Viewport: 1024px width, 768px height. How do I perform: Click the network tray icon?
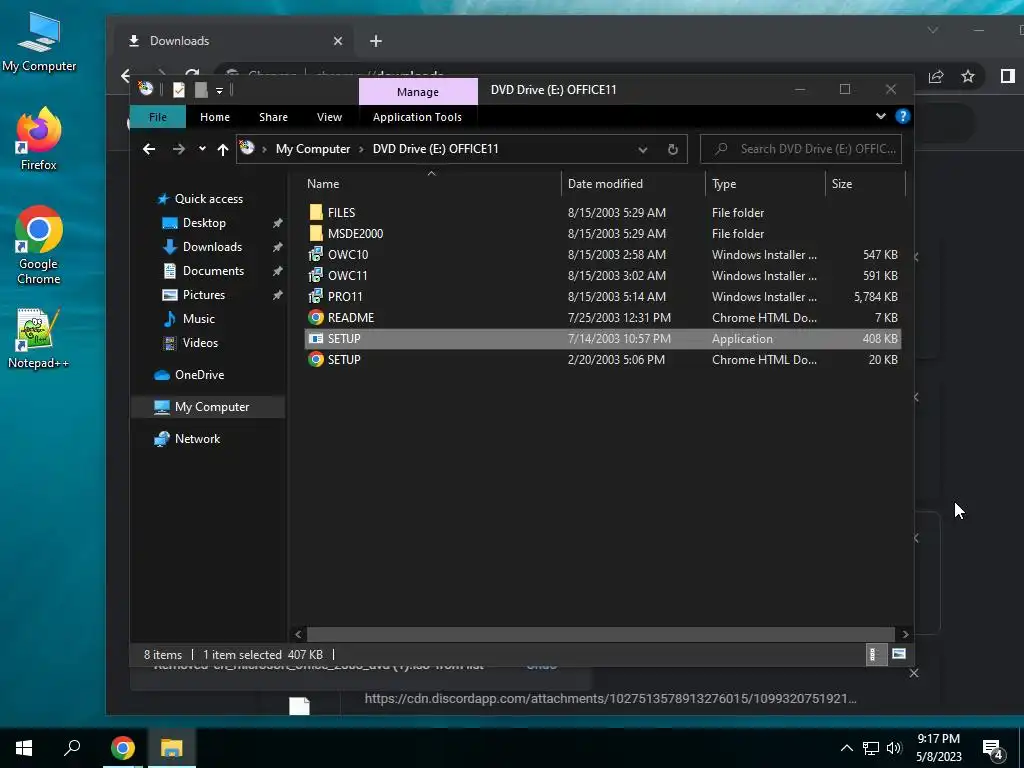coord(871,748)
